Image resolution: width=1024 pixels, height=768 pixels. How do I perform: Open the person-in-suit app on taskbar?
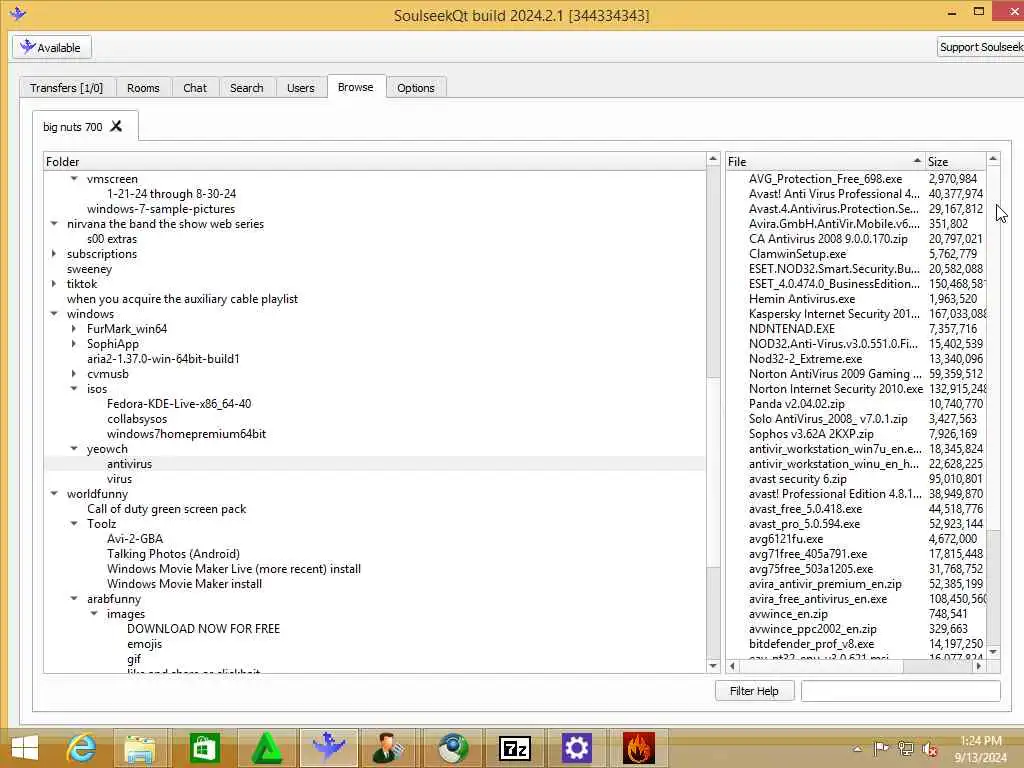click(389, 748)
